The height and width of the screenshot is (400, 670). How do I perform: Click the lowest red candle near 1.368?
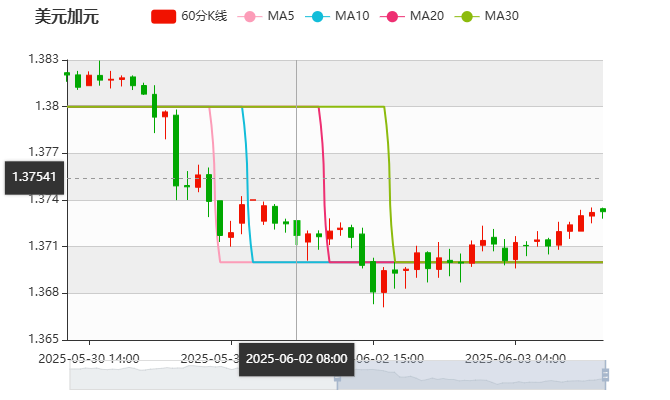click(384, 281)
